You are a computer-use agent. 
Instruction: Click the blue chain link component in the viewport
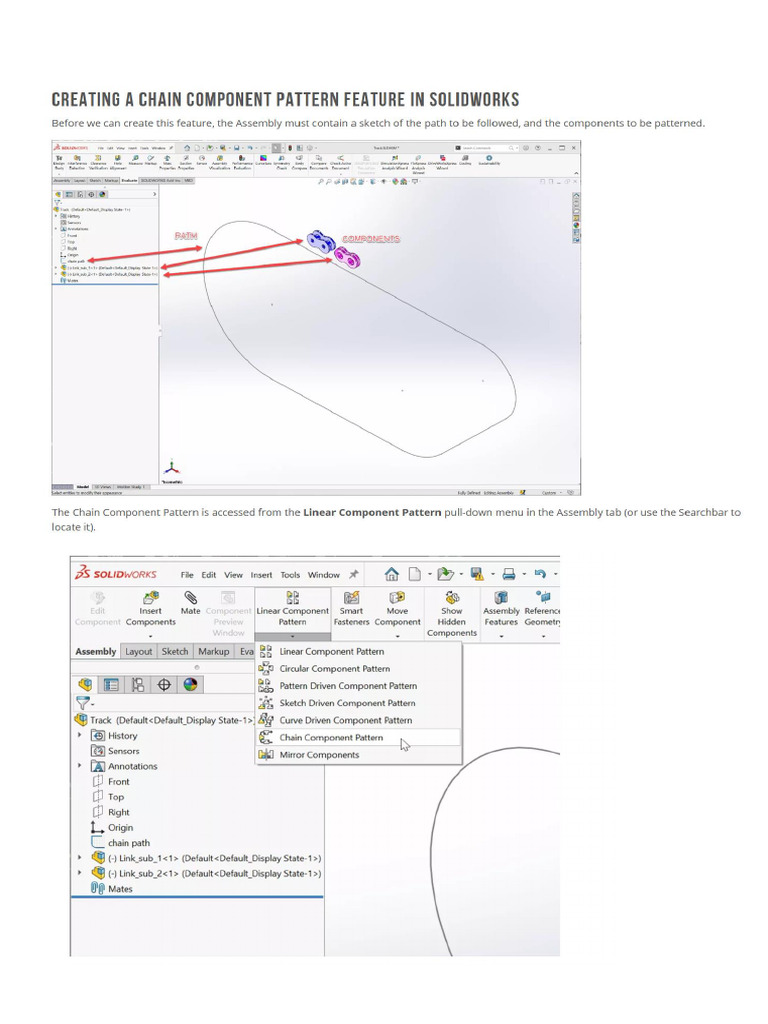click(x=321, y=242)
